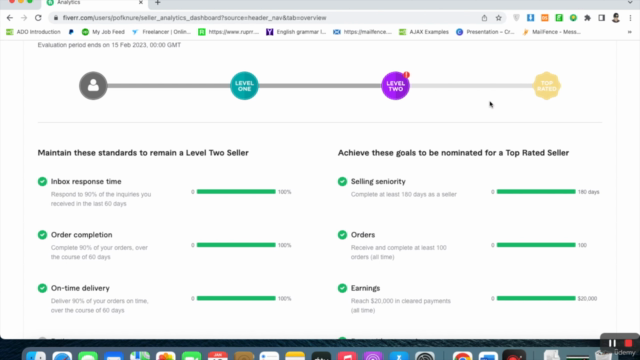
Task: Open the https://www.ruprr... bookmark
Action: click(229, 32)
